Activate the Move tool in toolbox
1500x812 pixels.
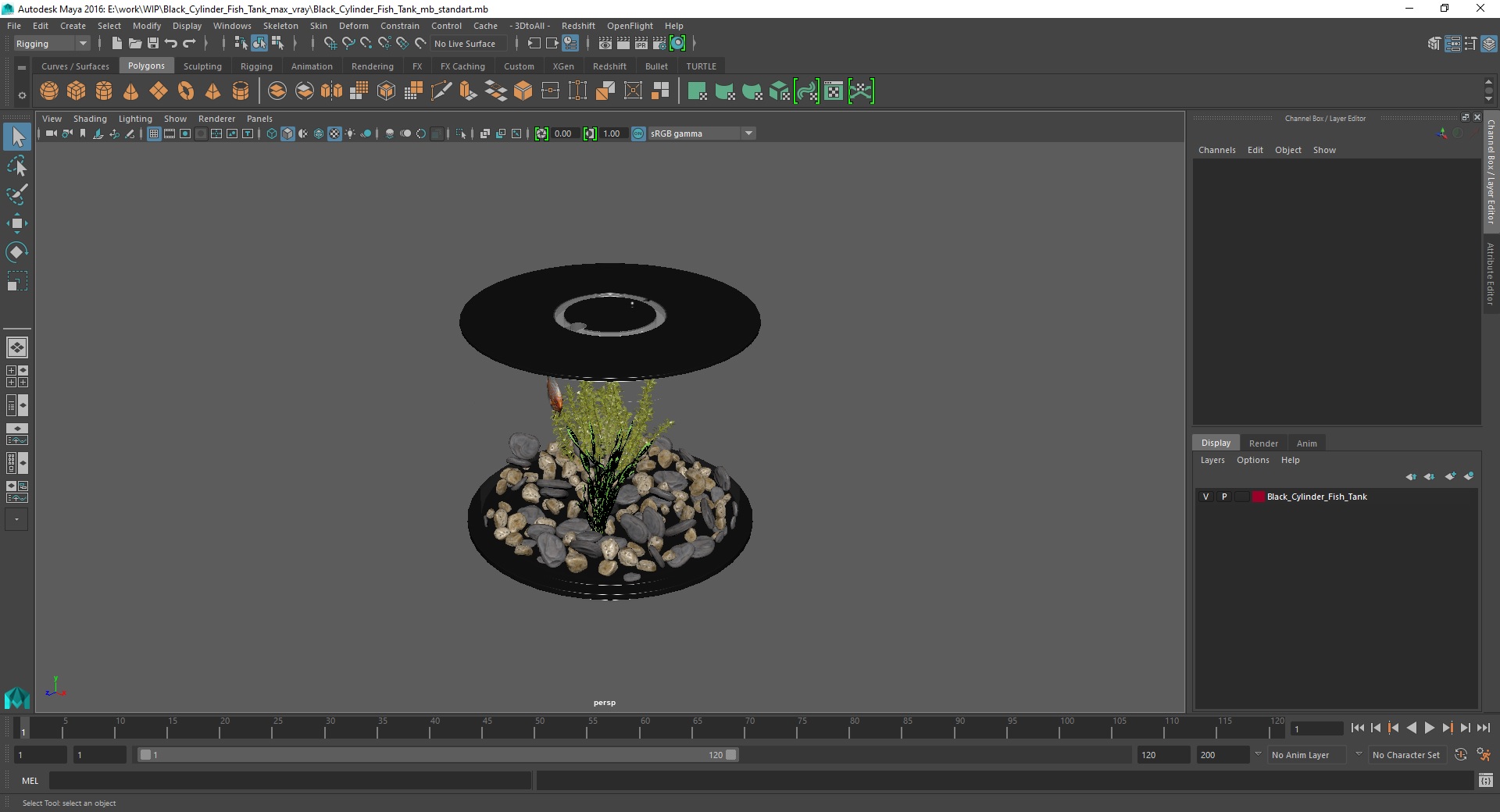click(x=17, y=223)
